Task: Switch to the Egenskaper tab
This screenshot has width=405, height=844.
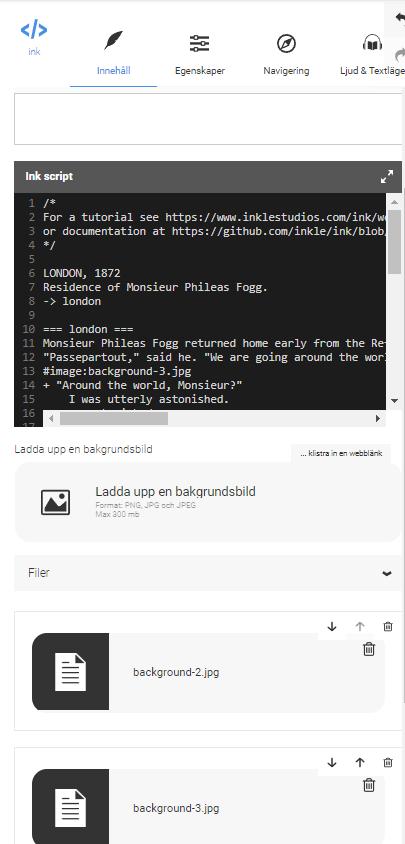Action: pyautogui.click(x=200, y=55)
